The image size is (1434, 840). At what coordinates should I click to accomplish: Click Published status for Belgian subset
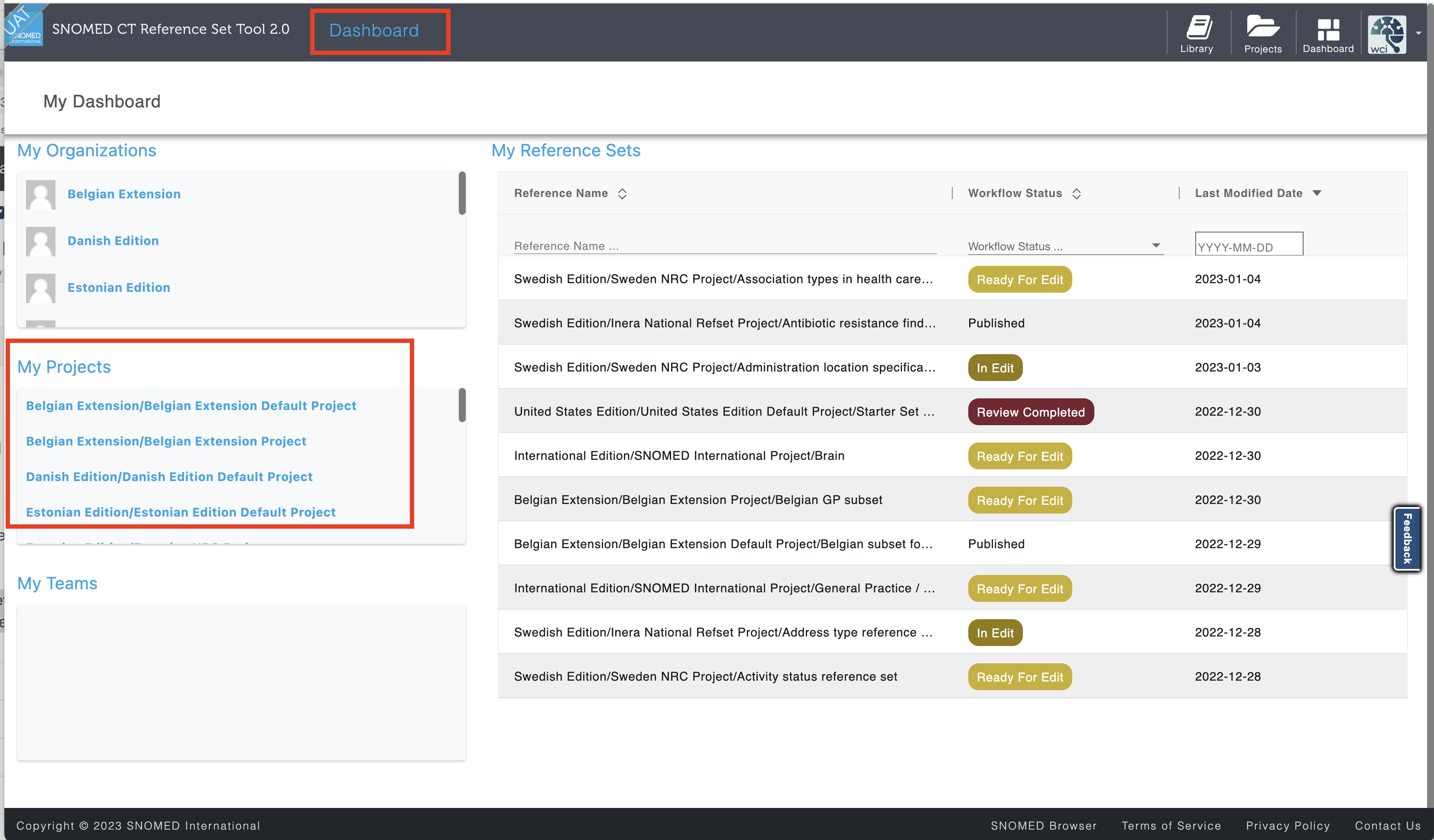click(x=996, y=544)
